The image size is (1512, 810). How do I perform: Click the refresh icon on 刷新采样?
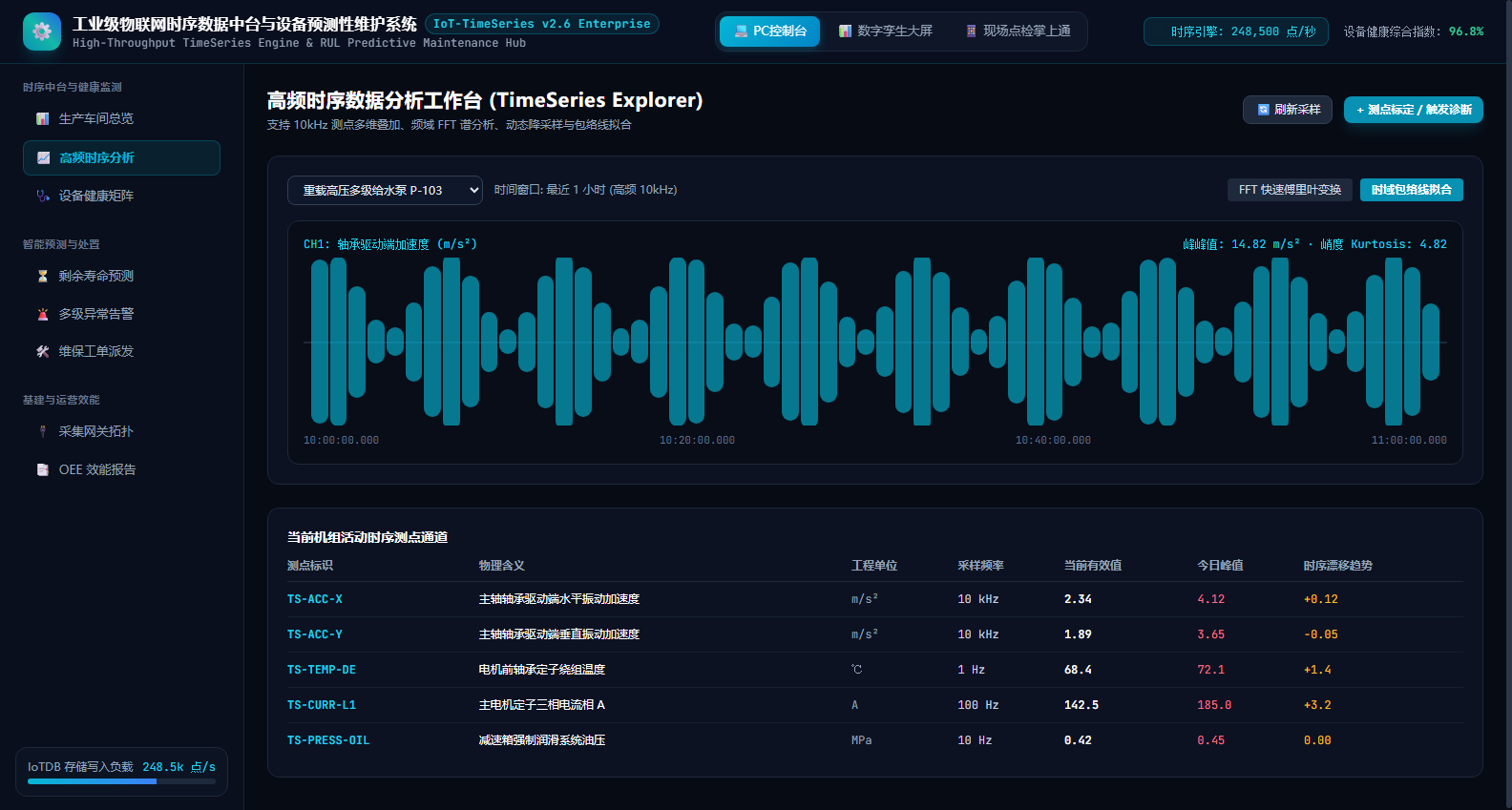[1263, 110]
